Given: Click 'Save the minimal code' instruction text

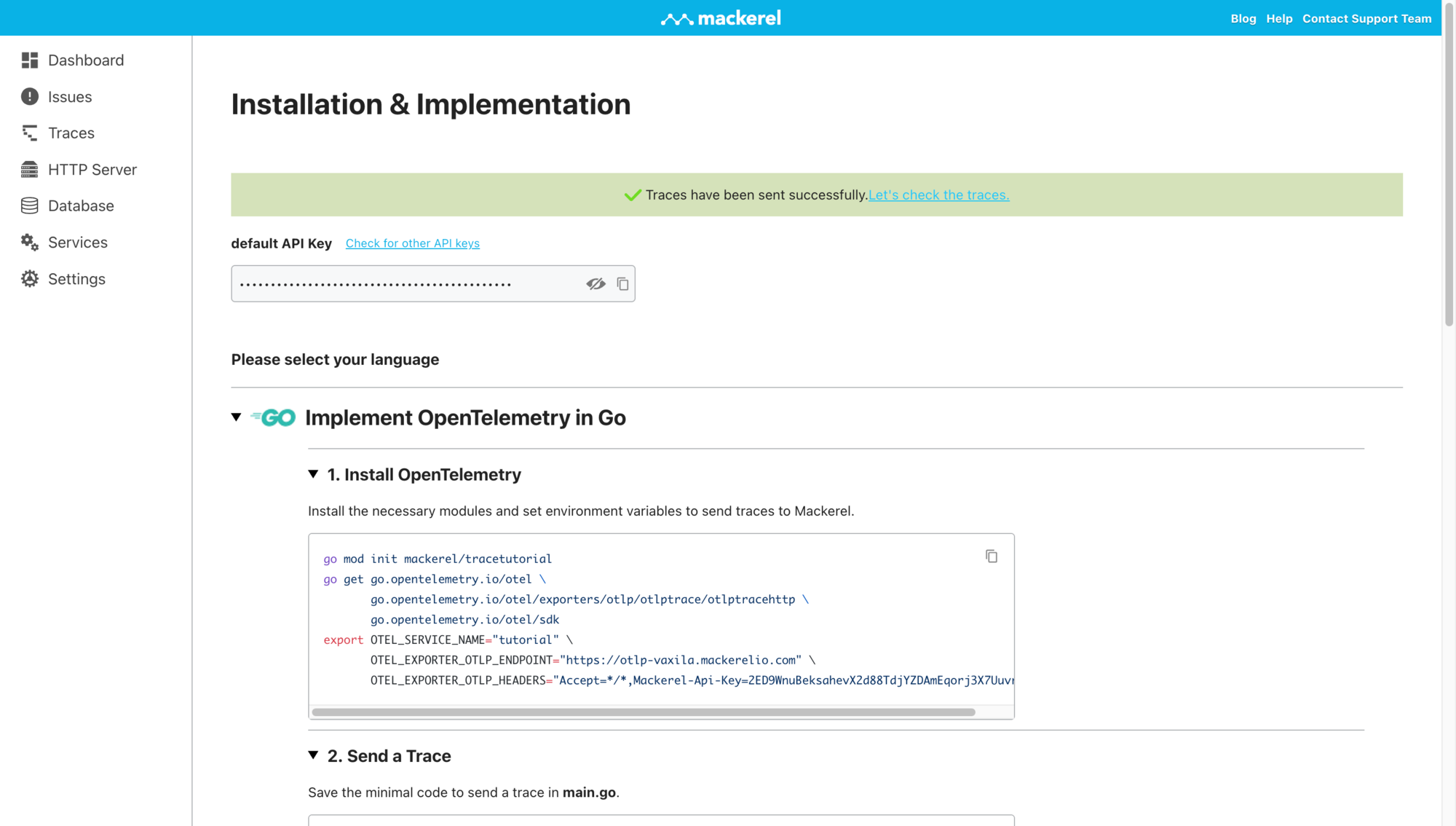Looking at the screenshot, I should [464, 792].
